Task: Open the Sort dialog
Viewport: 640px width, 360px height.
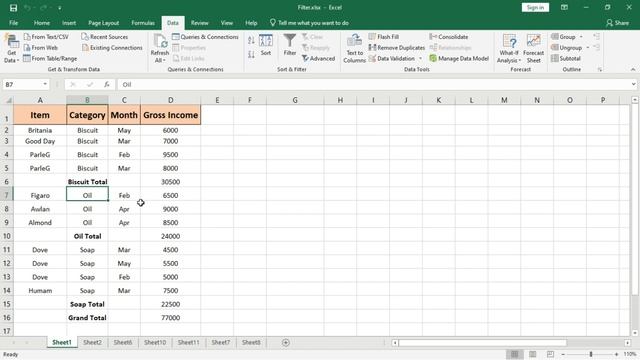Action: (266, 45)
